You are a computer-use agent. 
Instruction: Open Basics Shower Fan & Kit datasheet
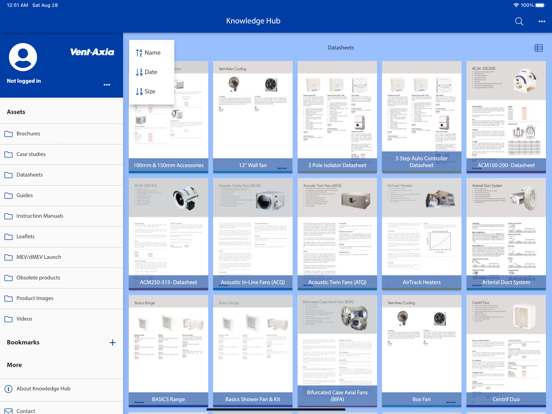point(253,351)
